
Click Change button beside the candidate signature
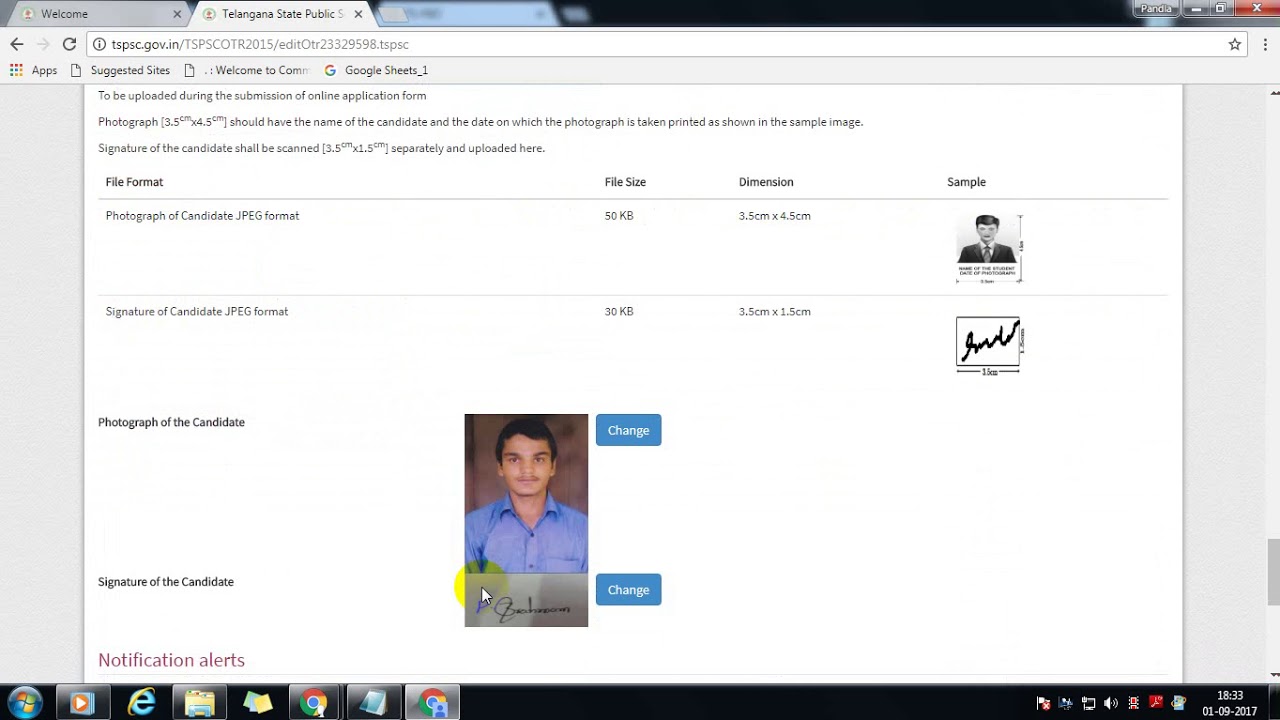(628, 590)
